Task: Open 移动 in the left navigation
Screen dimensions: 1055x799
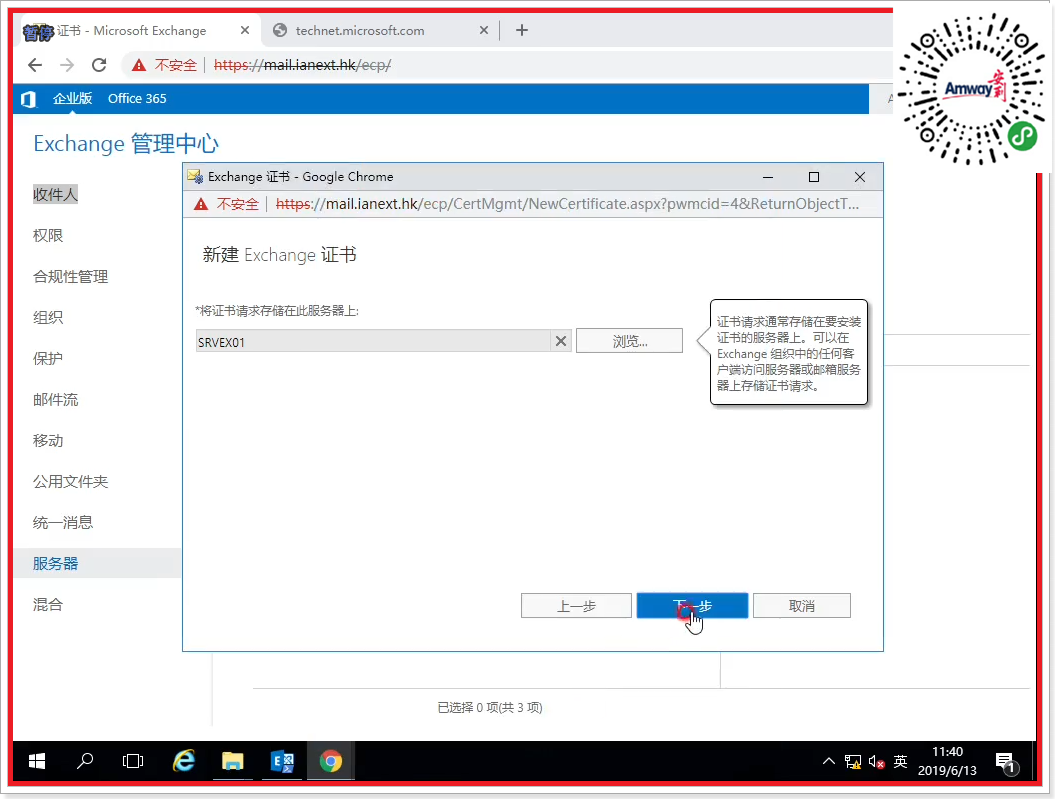Action: (48, 441)
